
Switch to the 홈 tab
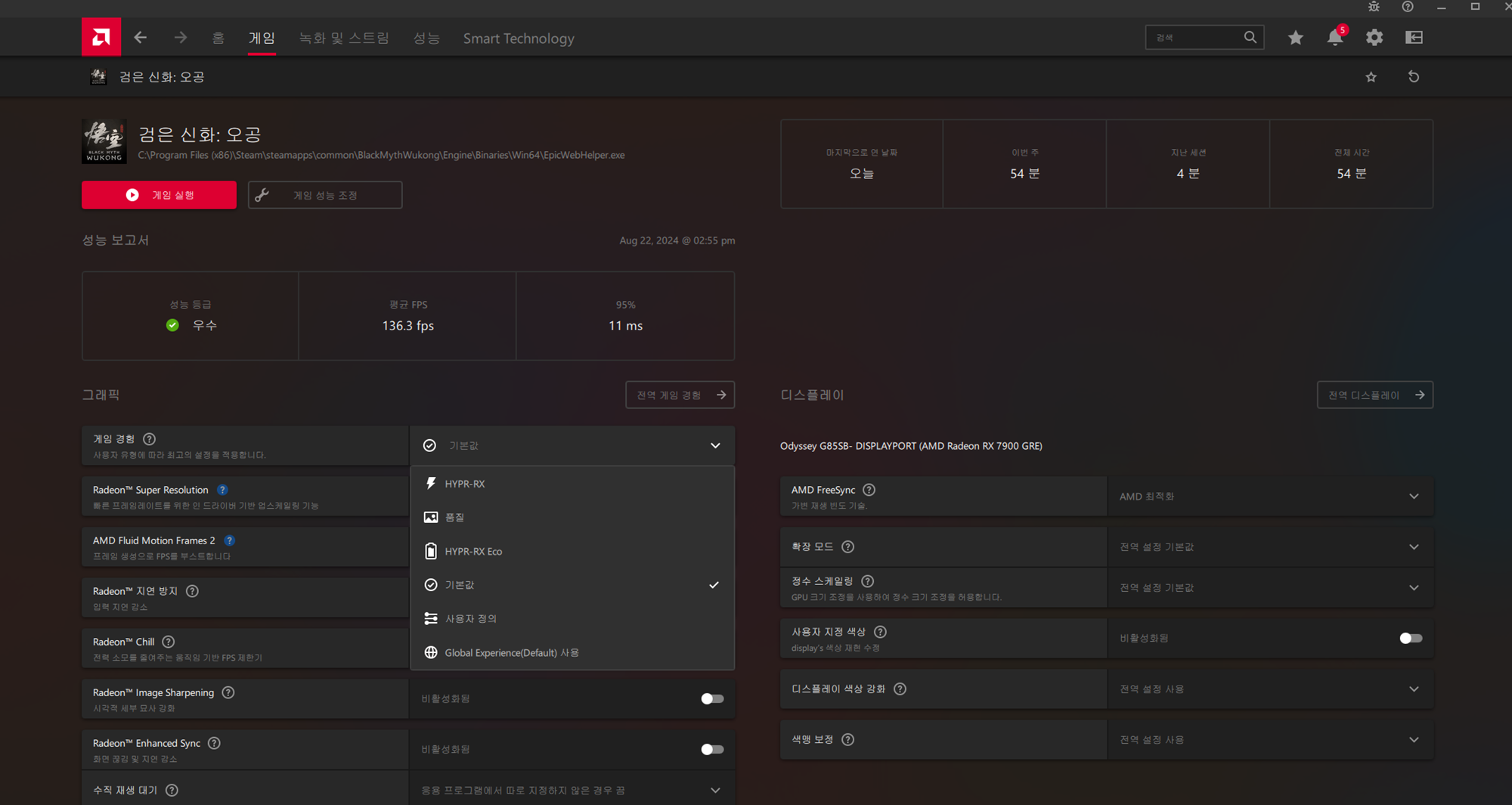[x=218, y=38]
